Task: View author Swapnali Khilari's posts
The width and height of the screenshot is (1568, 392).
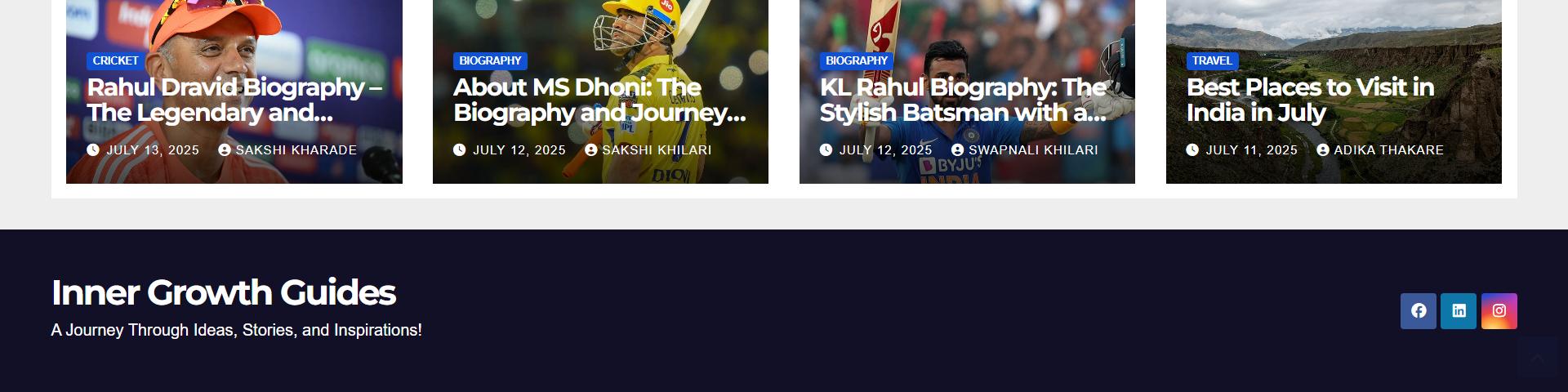Action: [1033, 150]
